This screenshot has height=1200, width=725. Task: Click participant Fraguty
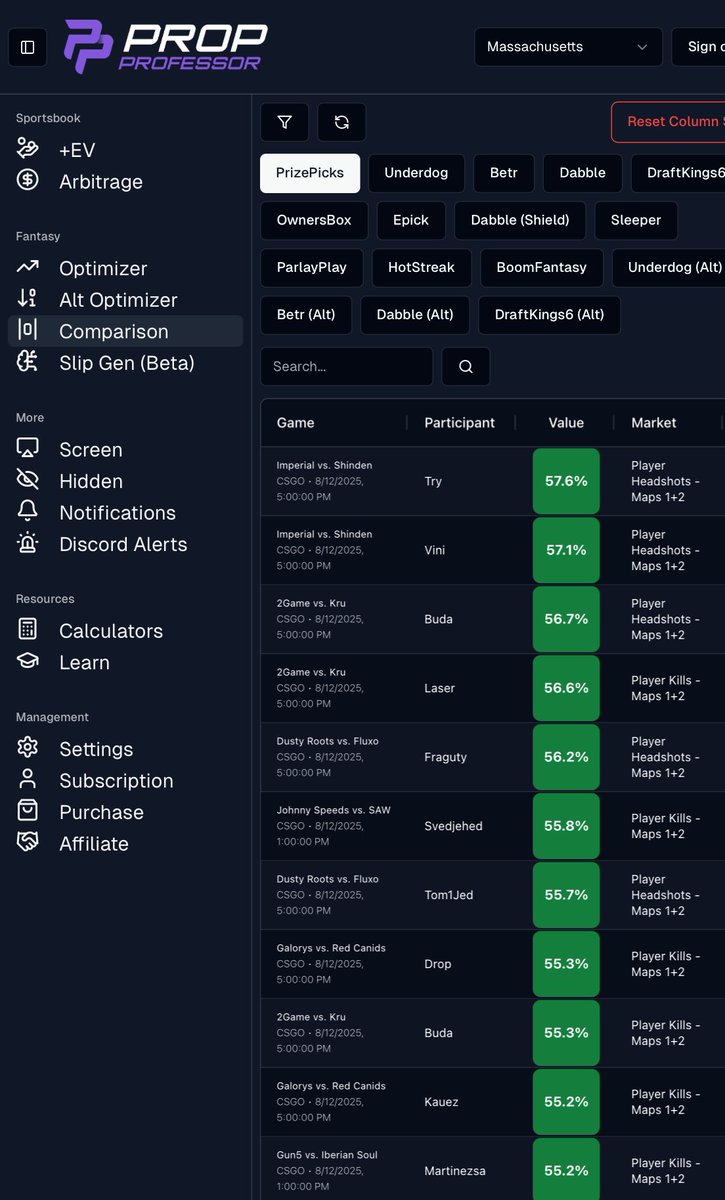point(446,757)
